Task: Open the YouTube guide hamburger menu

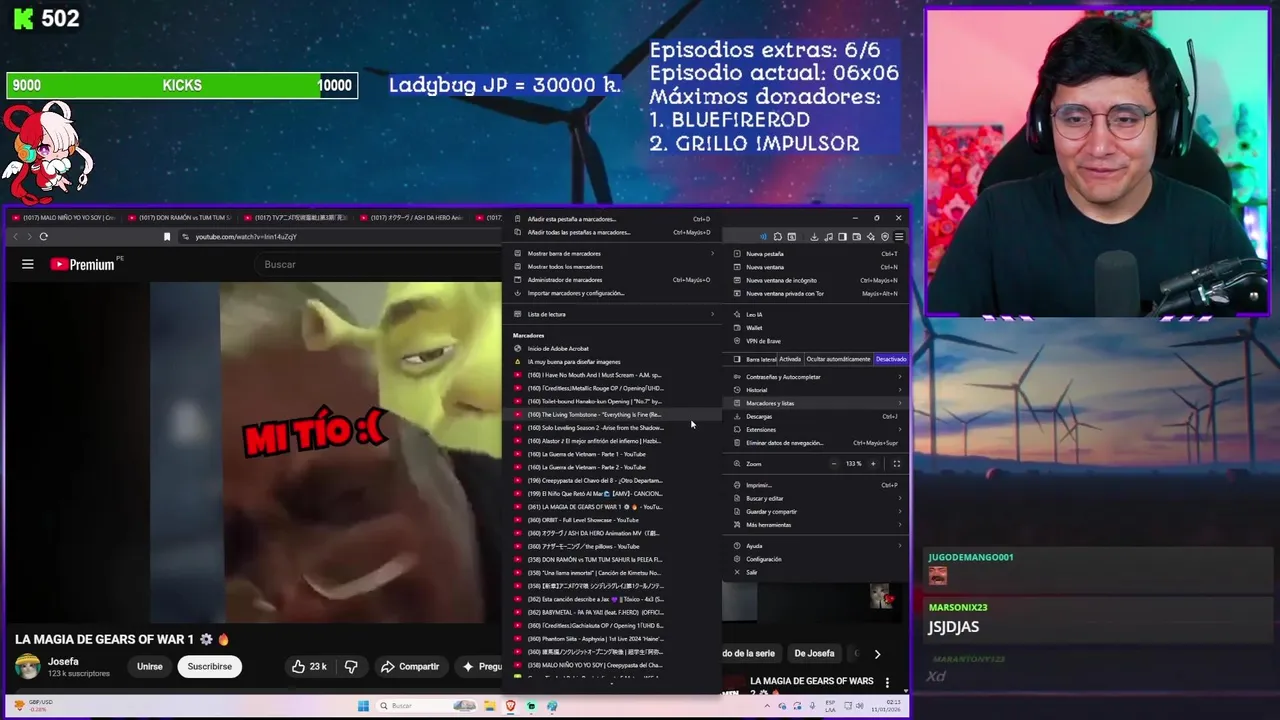Action: (28, 264)
